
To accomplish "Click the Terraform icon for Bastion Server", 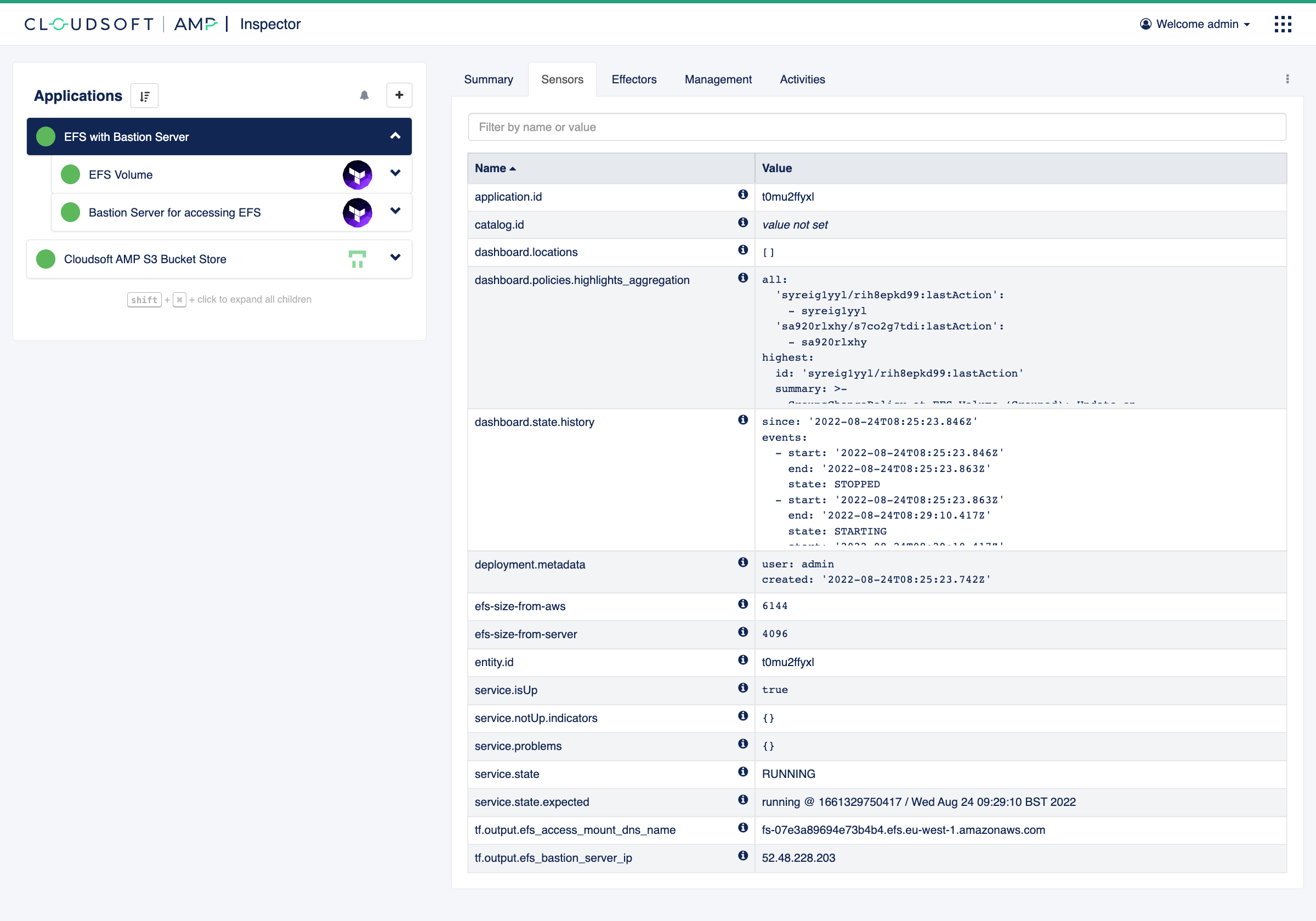I will tap(357, 213).
